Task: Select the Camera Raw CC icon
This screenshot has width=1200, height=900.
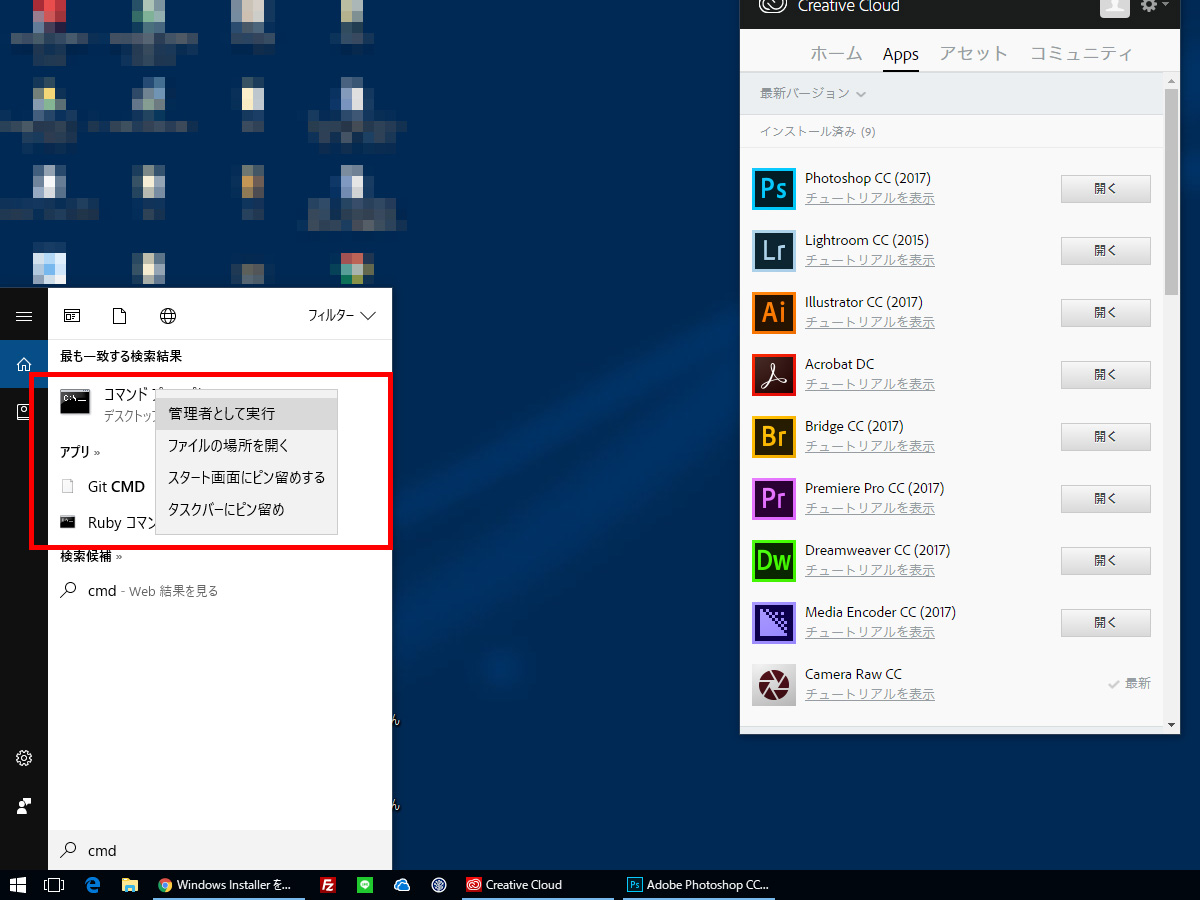Action: (x=773, y=685)
